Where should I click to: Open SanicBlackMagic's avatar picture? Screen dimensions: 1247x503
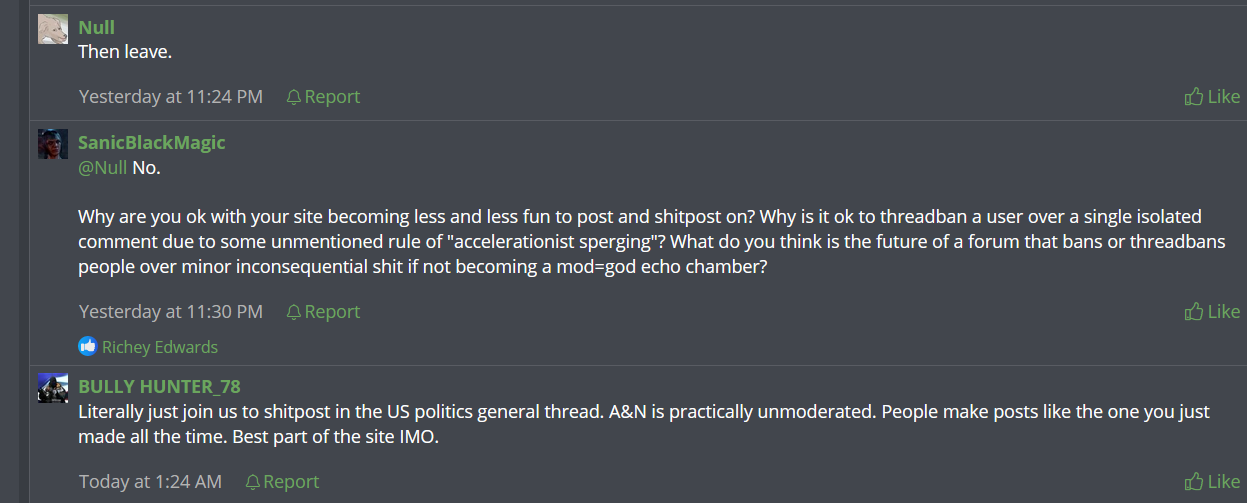pyautogui.click(x=53, y=144)
